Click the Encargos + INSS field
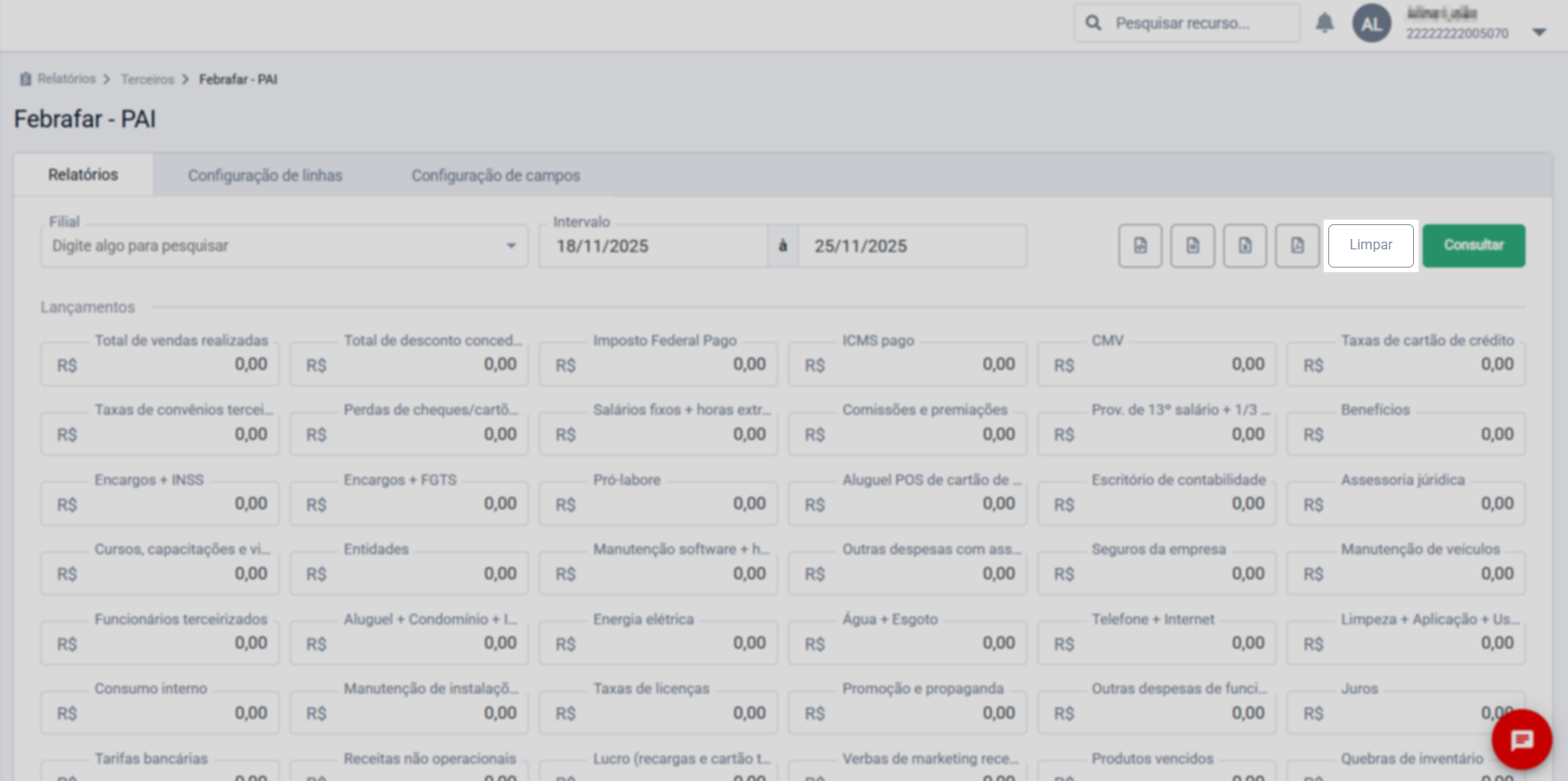The image size is (1568, 781). tap(160, 504)
